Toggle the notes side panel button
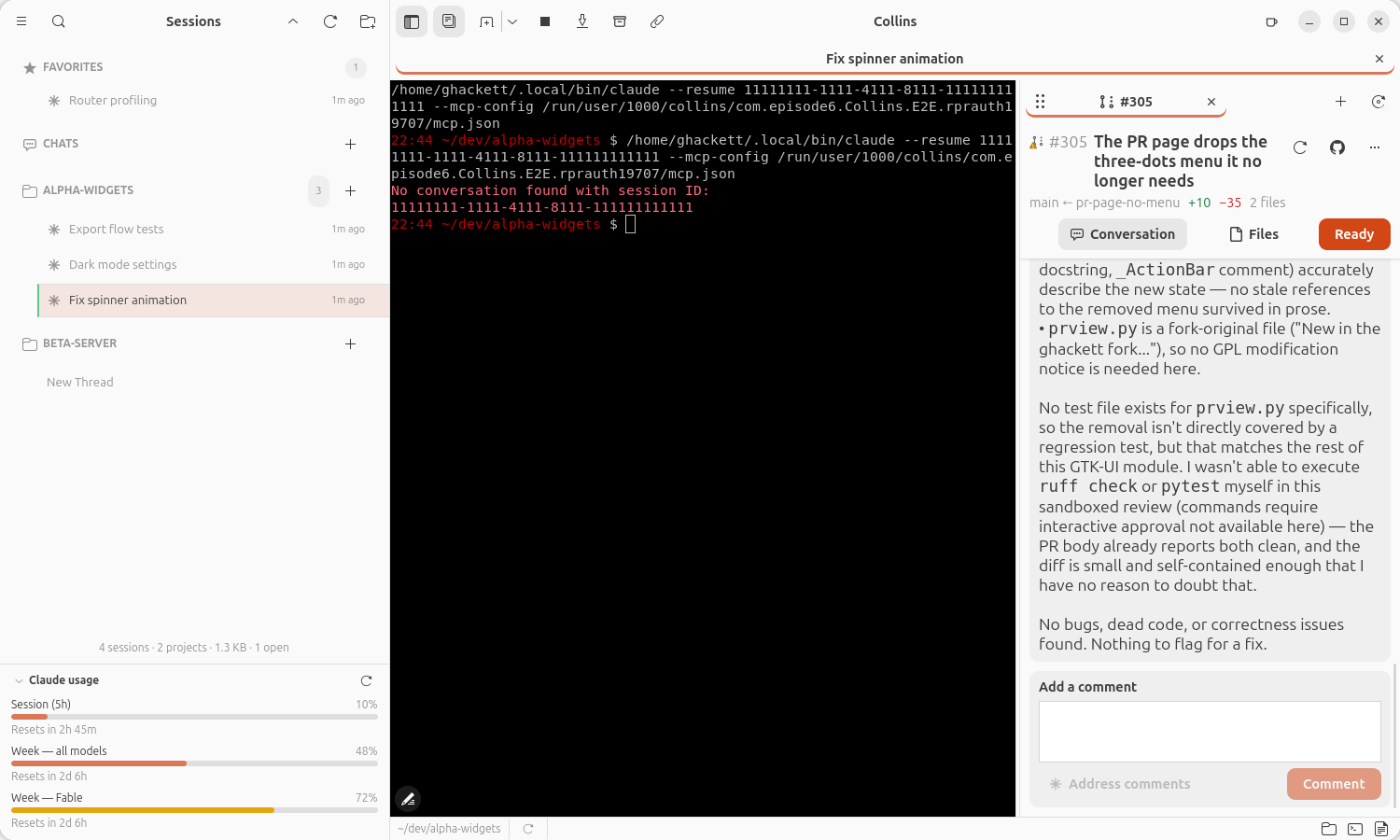The width and height of the screenshot is (1400, 840). point(449,21)
